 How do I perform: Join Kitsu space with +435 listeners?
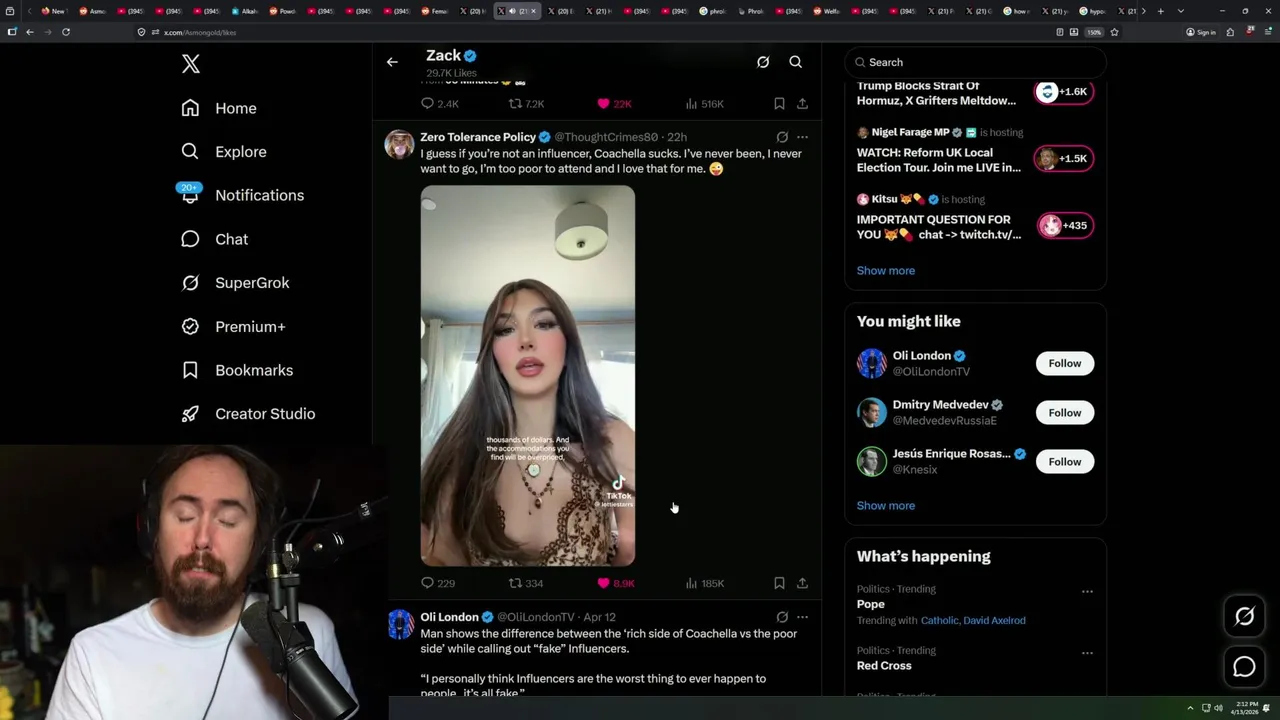[1063, 226]
